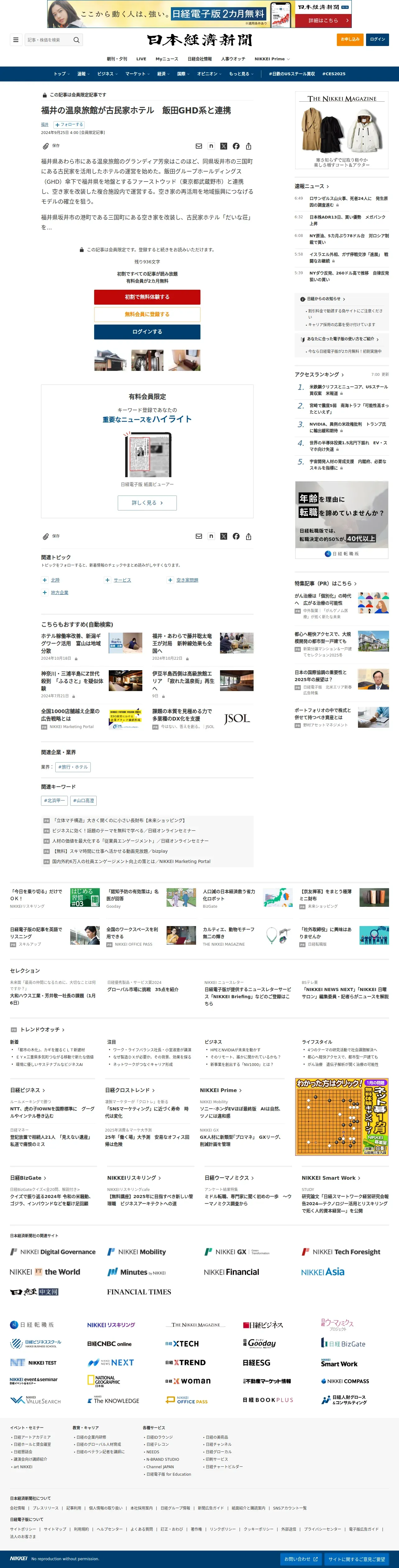The width and height of the screenshot is (399, 1568).
Task: Click the mail icon above 関連トピック
Action: click(199, 536)
